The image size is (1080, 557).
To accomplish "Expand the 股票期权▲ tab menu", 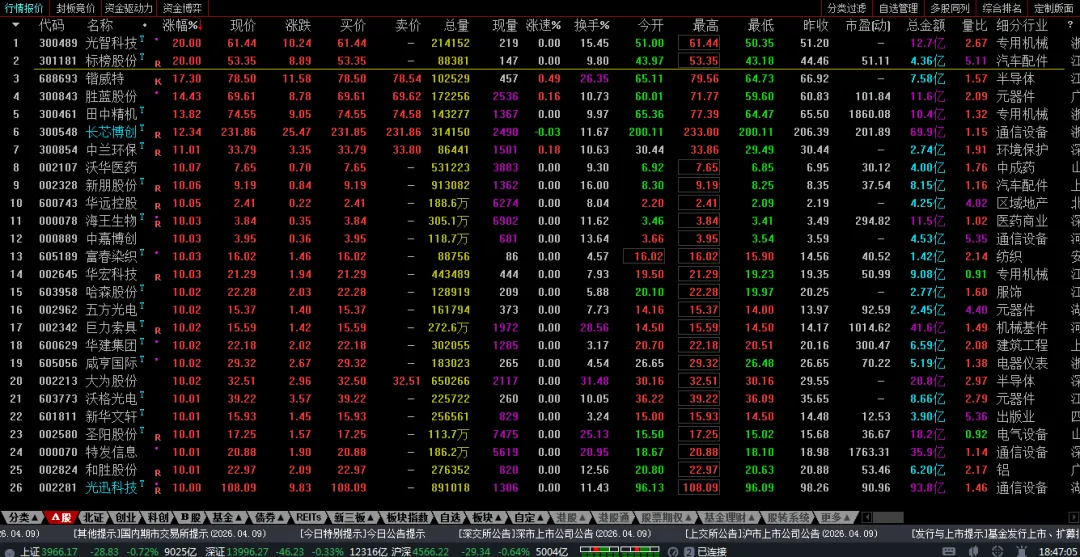I will pyautogui.click(x=666, y=518).
